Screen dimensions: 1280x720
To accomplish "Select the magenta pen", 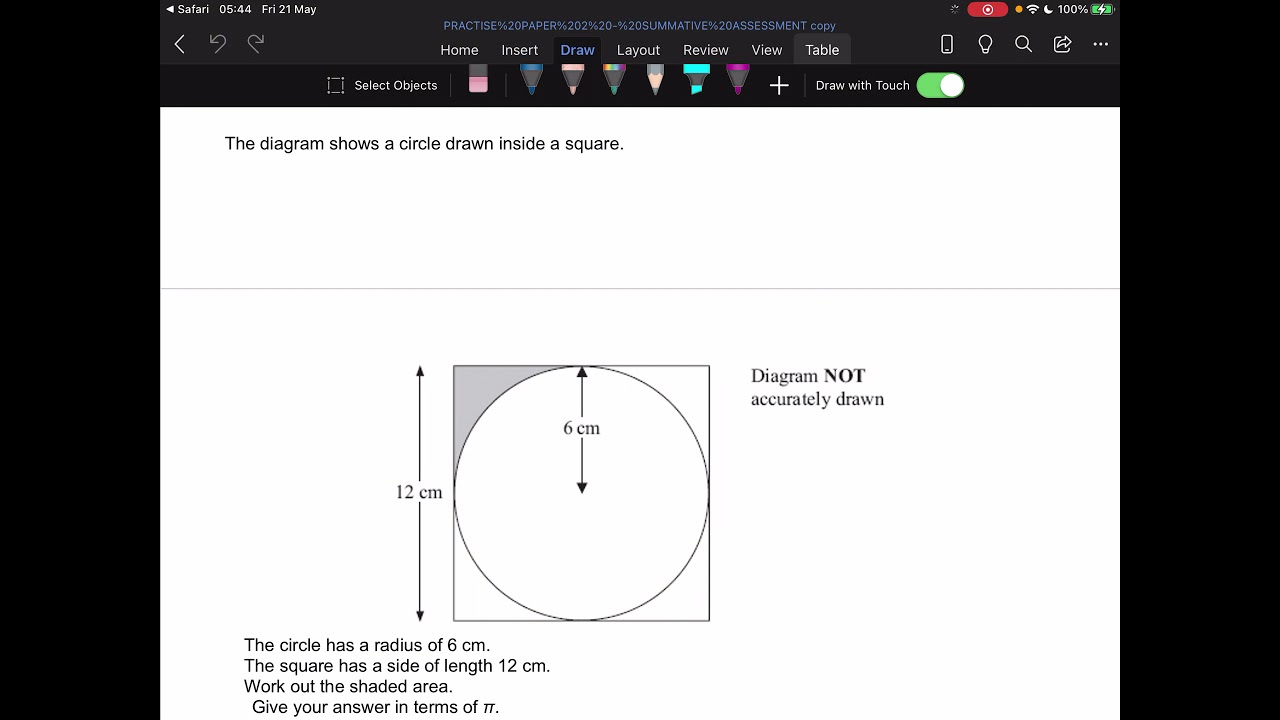I will click(738, 80).
